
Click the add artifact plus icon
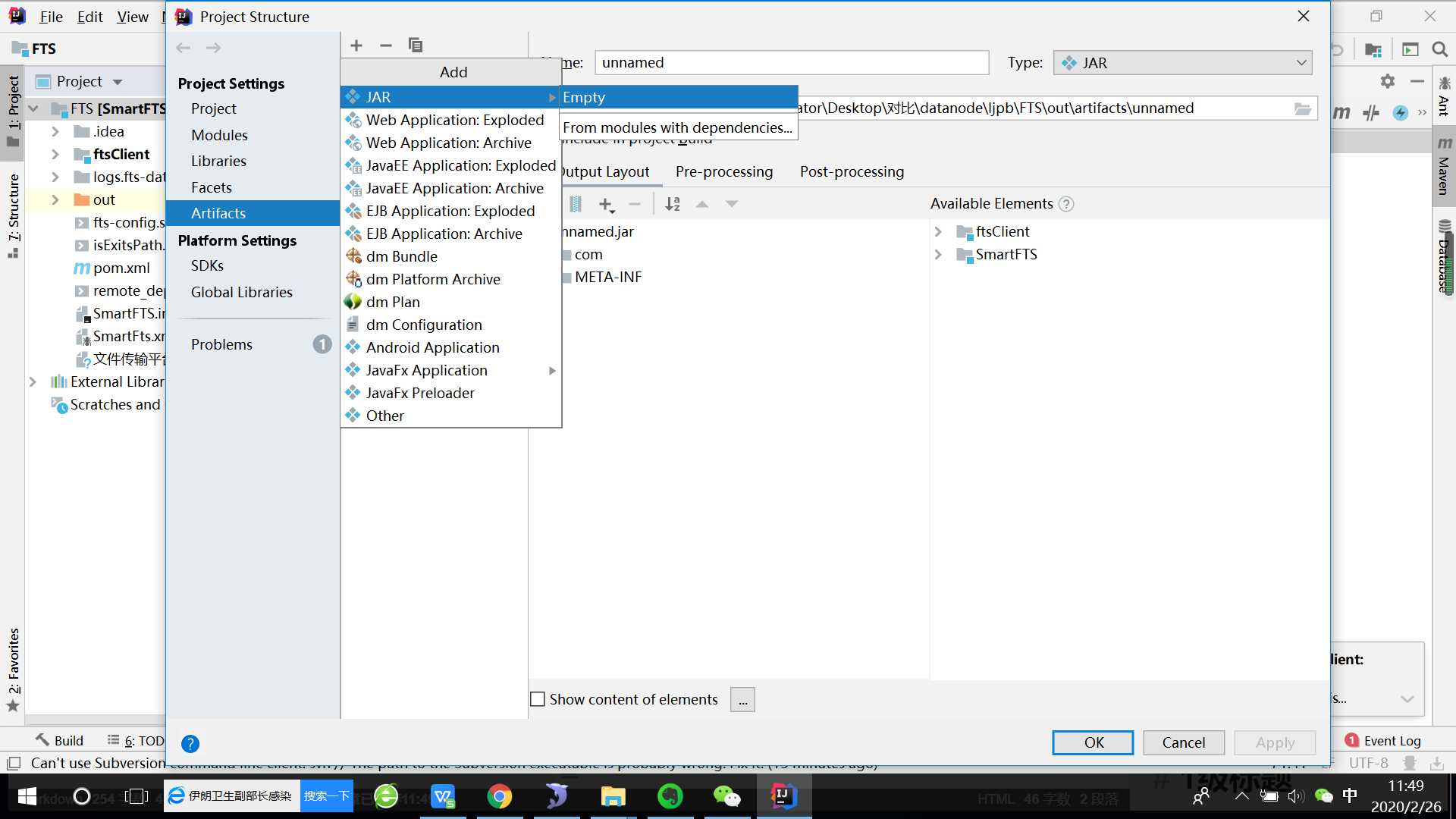click(356, 45)
